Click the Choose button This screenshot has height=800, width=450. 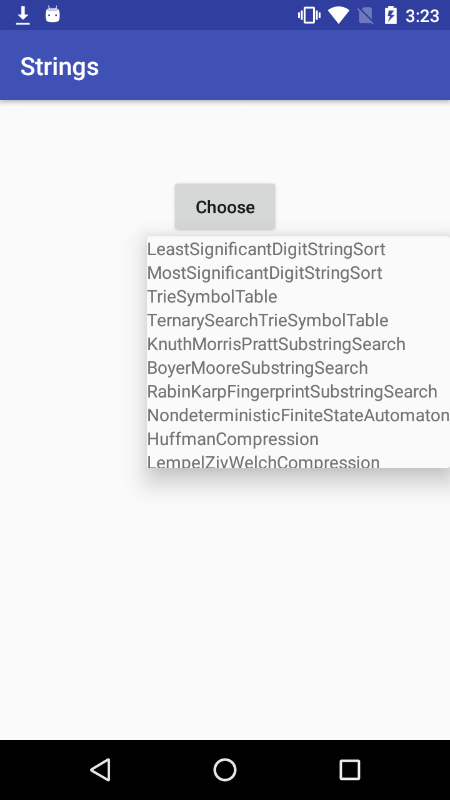[225, 207]
